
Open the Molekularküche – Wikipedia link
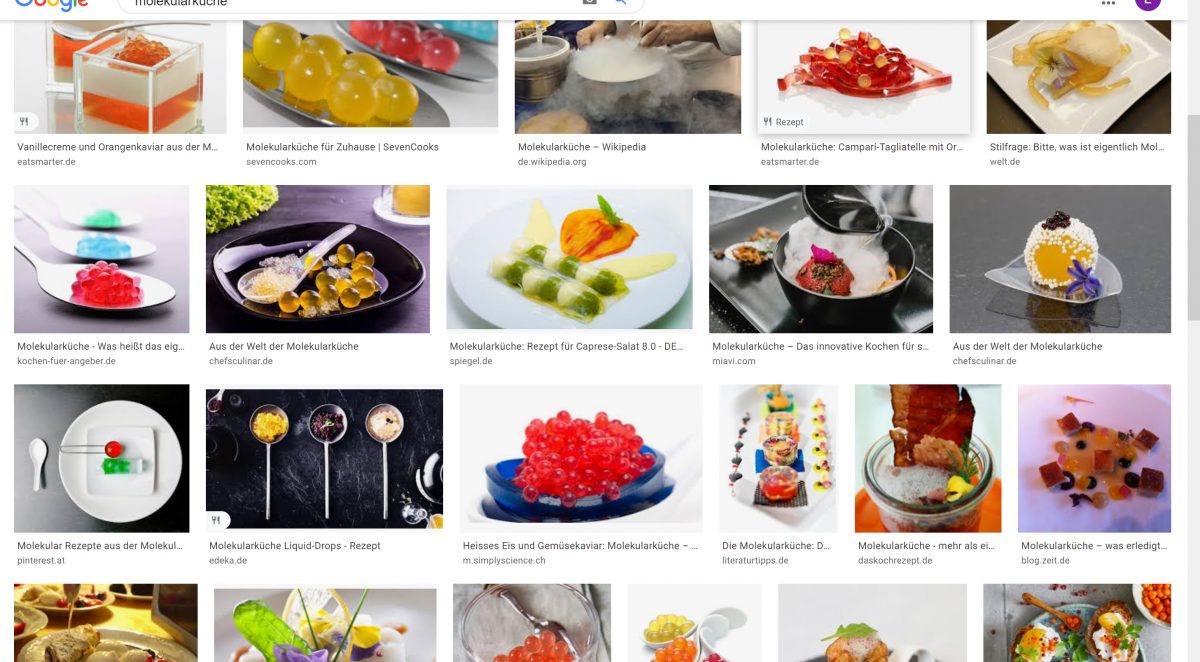pos(582,147)
